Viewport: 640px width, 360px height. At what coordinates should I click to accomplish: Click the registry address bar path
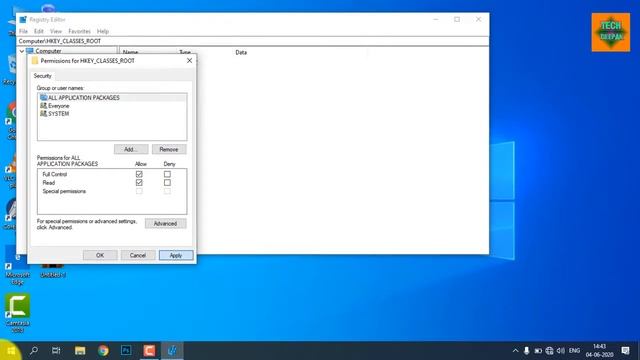coord(253,41)
